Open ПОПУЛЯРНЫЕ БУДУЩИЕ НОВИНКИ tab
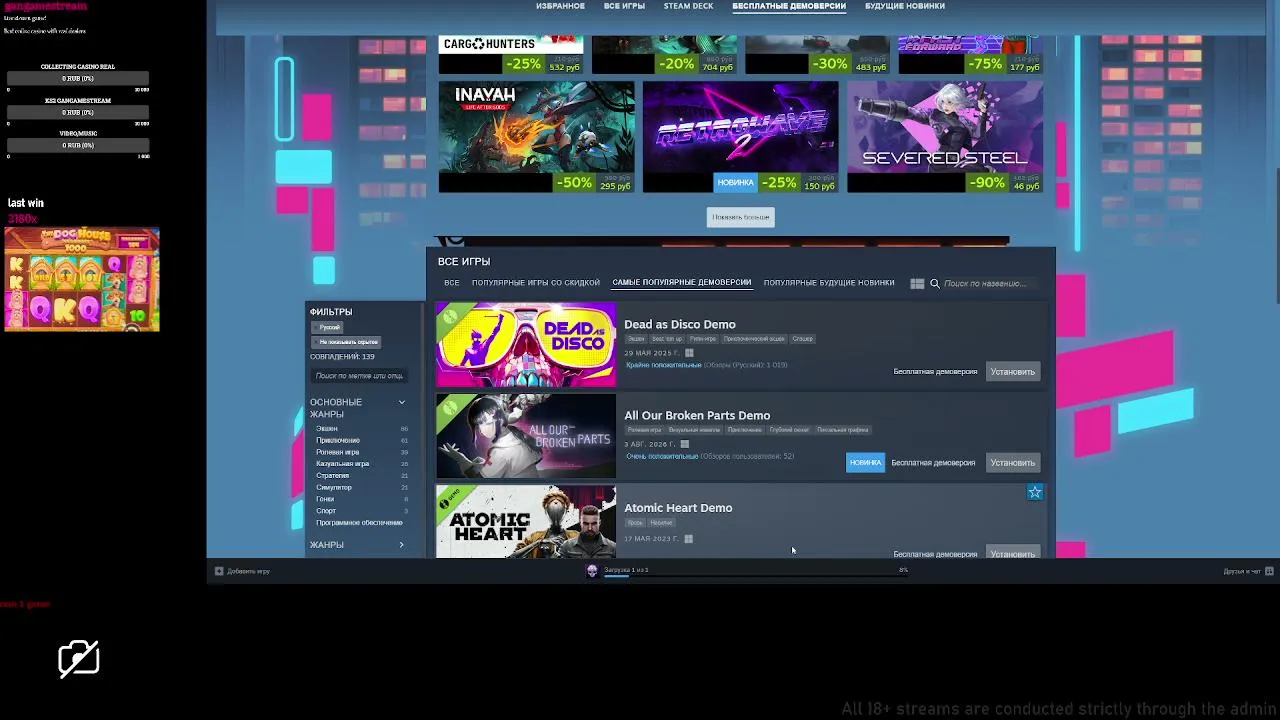The height and width of the screenshot is (720, 1280). click(x=829, y=283)
